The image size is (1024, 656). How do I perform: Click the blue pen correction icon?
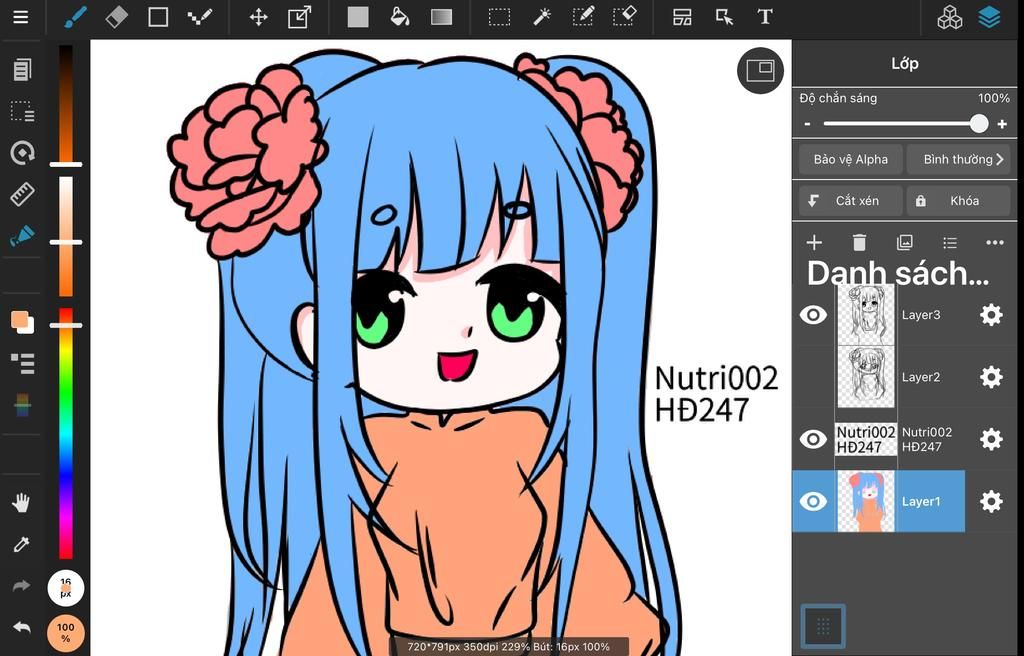pos(22,236)
